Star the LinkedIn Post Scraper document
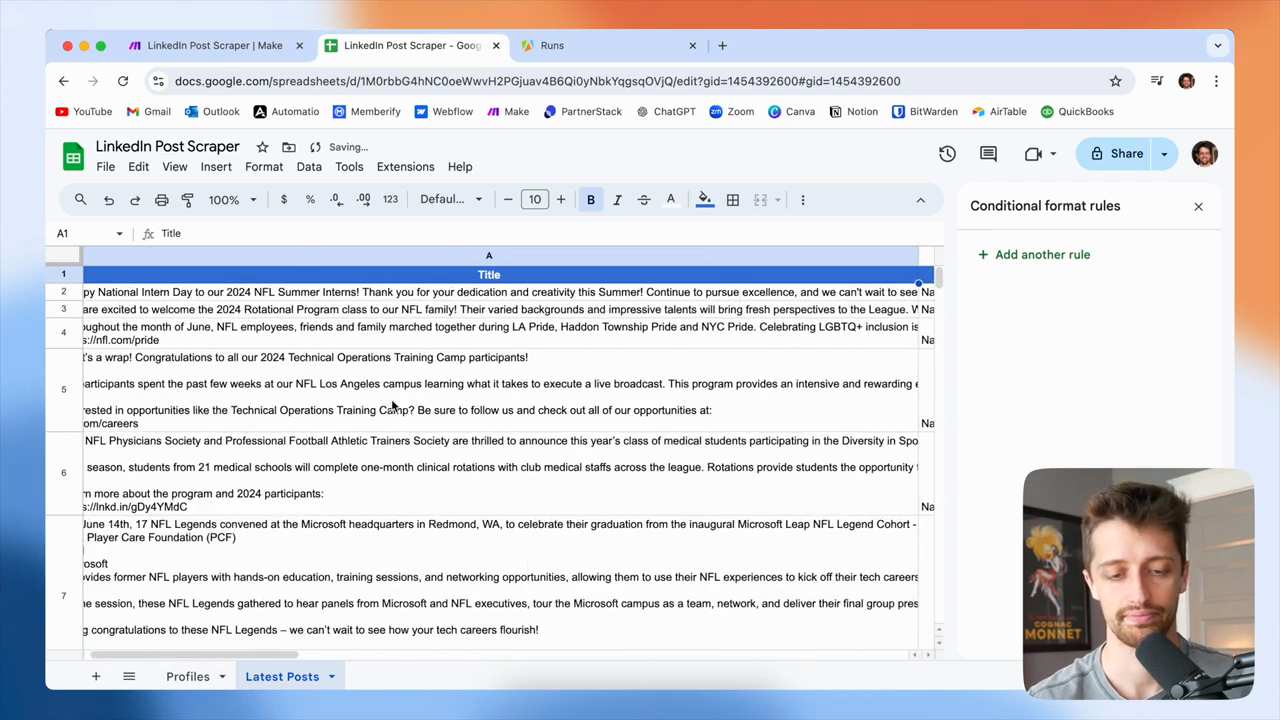 tap(262, 147)
